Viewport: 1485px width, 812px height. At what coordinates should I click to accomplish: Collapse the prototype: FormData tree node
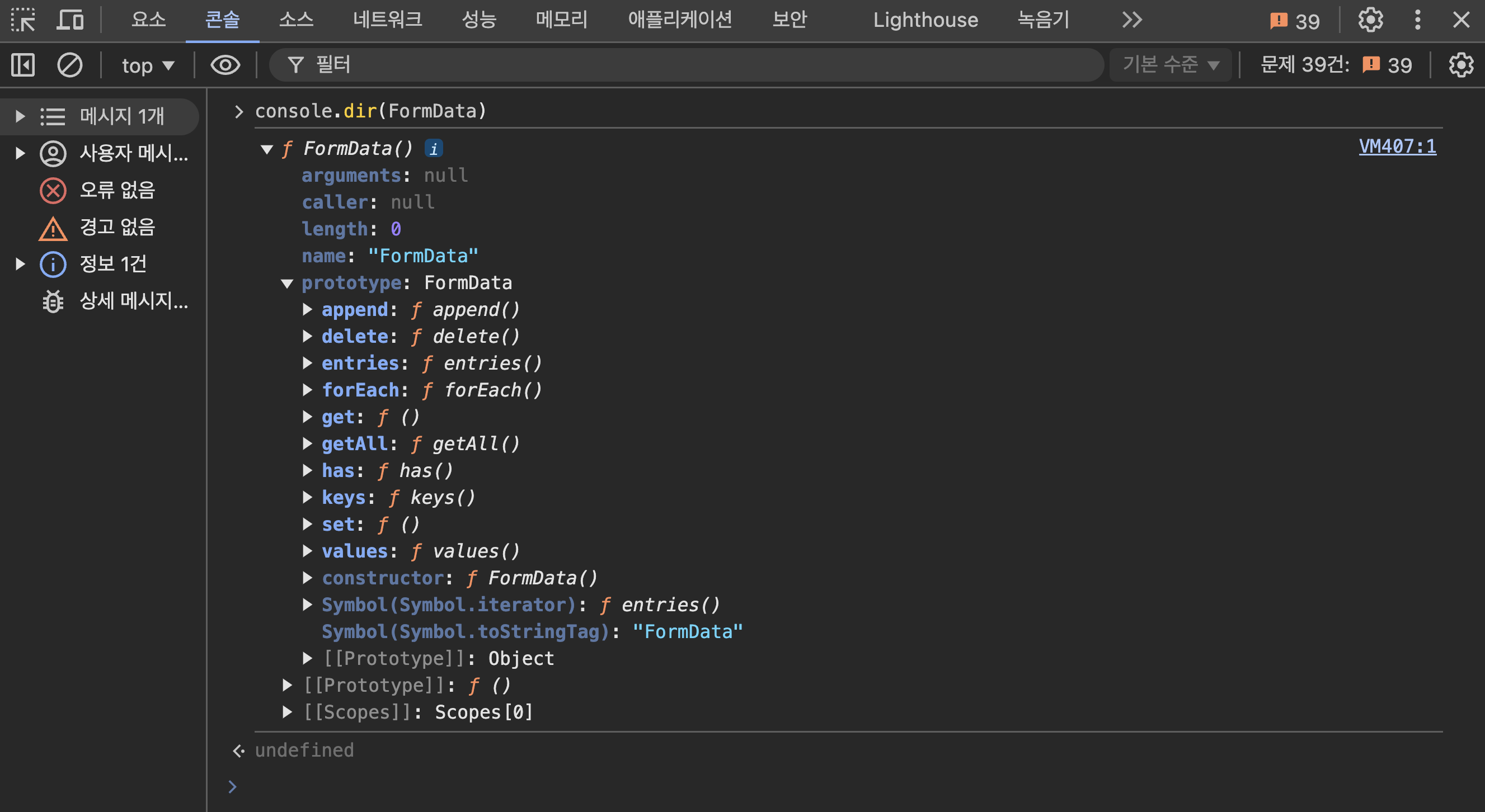[287, 283]
